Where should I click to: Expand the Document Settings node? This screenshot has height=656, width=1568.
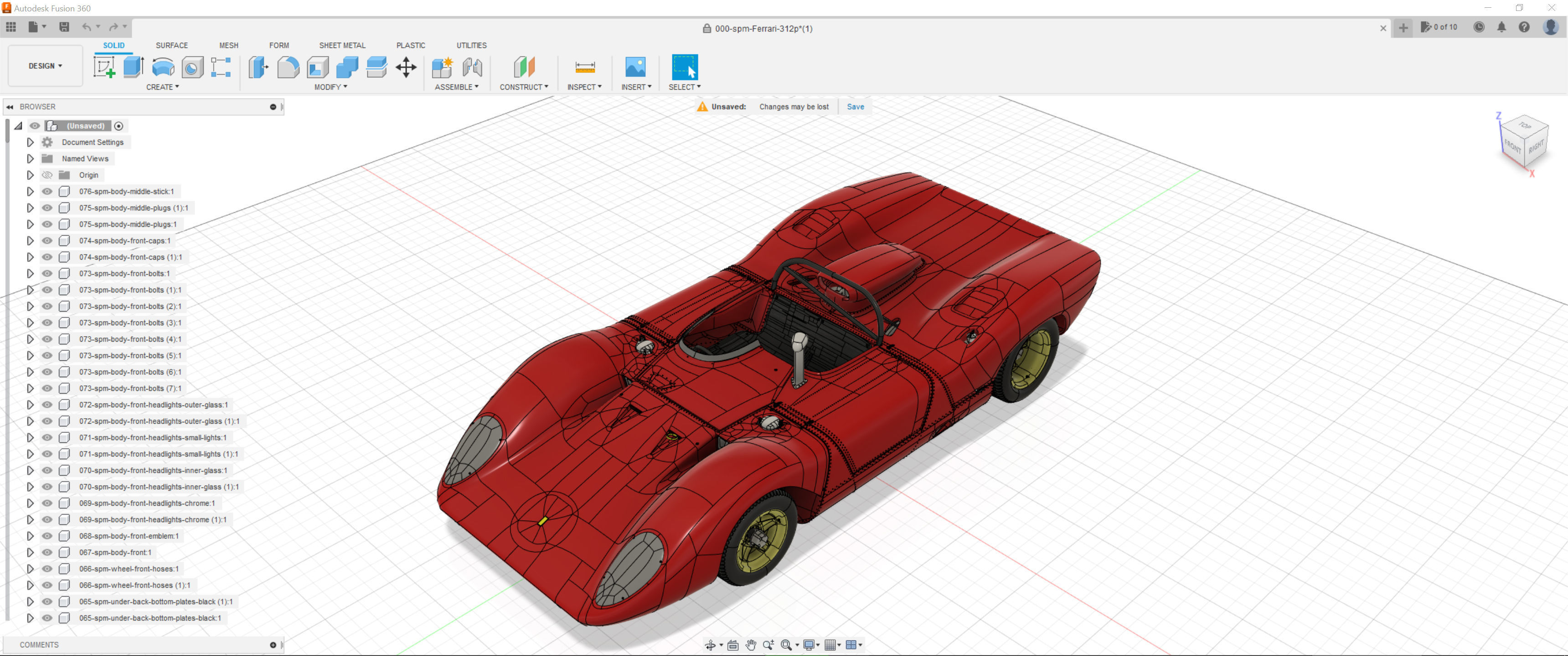pos(30,142)
